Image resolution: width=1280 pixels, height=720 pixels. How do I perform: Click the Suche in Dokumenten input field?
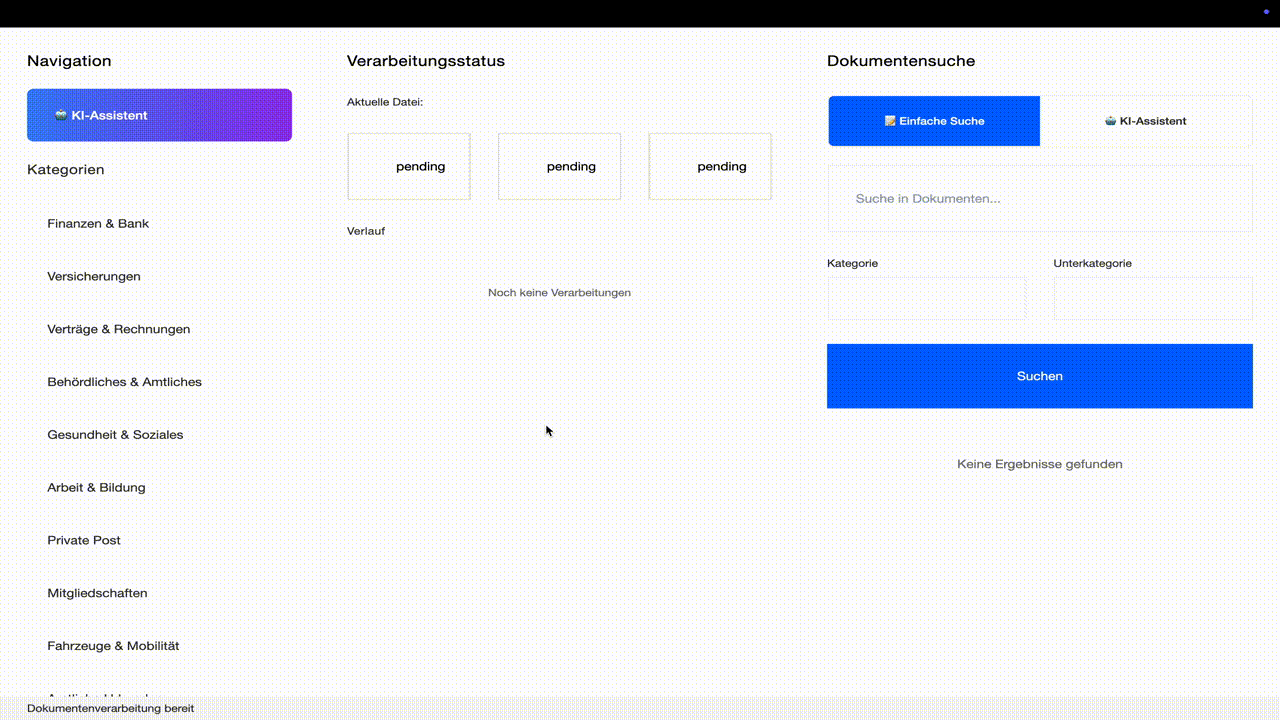click(x=1039, y=199)
